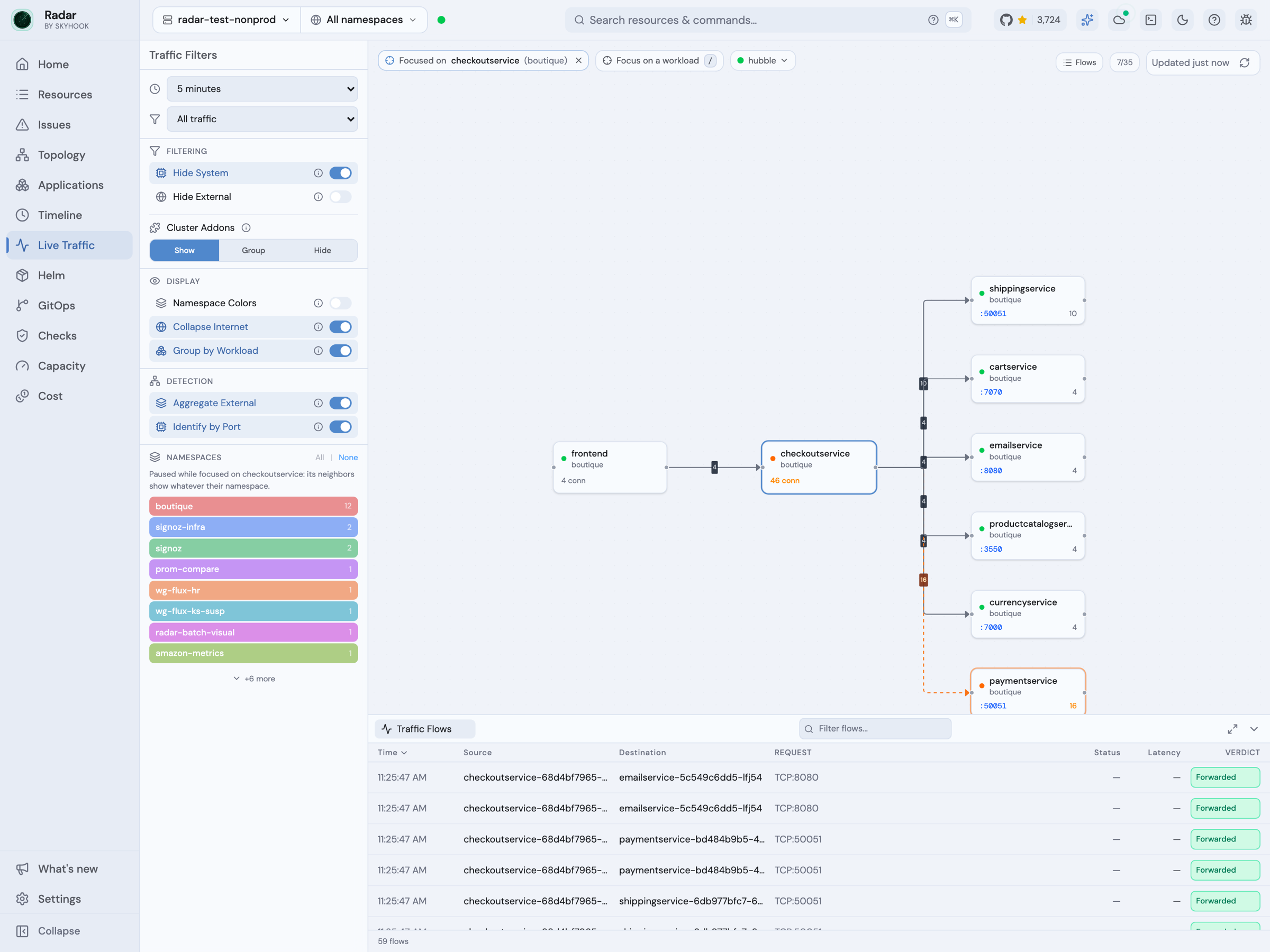The image size is (1270, 952).
Task: Open the terminal icon in top bar
Action: pyautogui.click(x=1150, y=20)
